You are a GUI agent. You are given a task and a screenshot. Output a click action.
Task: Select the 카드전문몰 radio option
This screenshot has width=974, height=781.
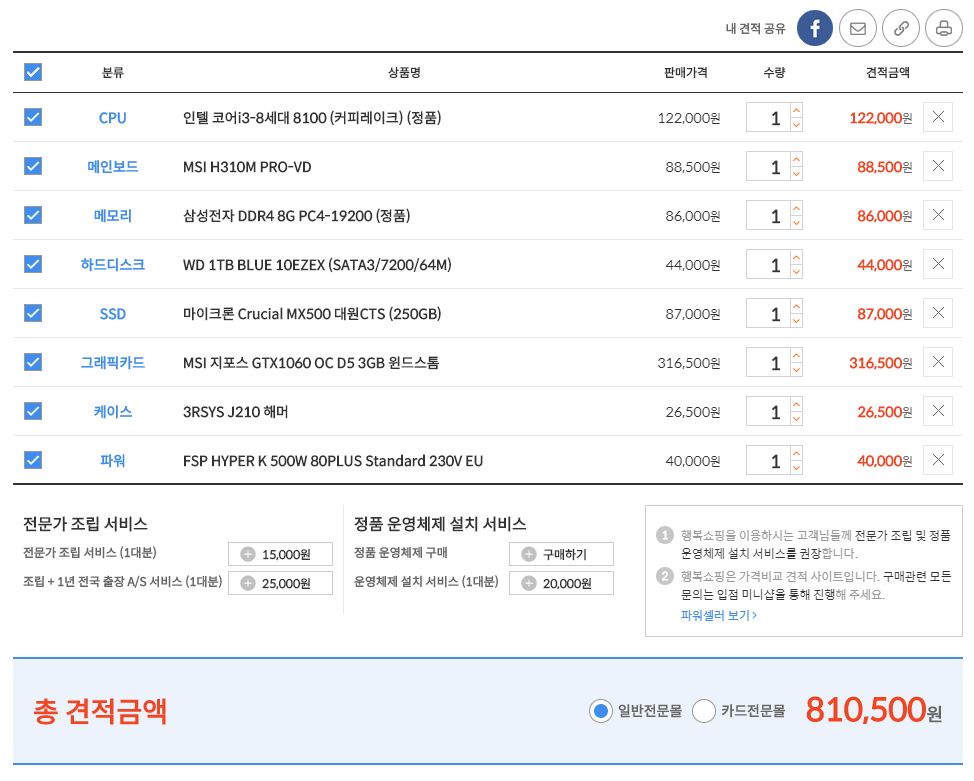coord(704,711)
